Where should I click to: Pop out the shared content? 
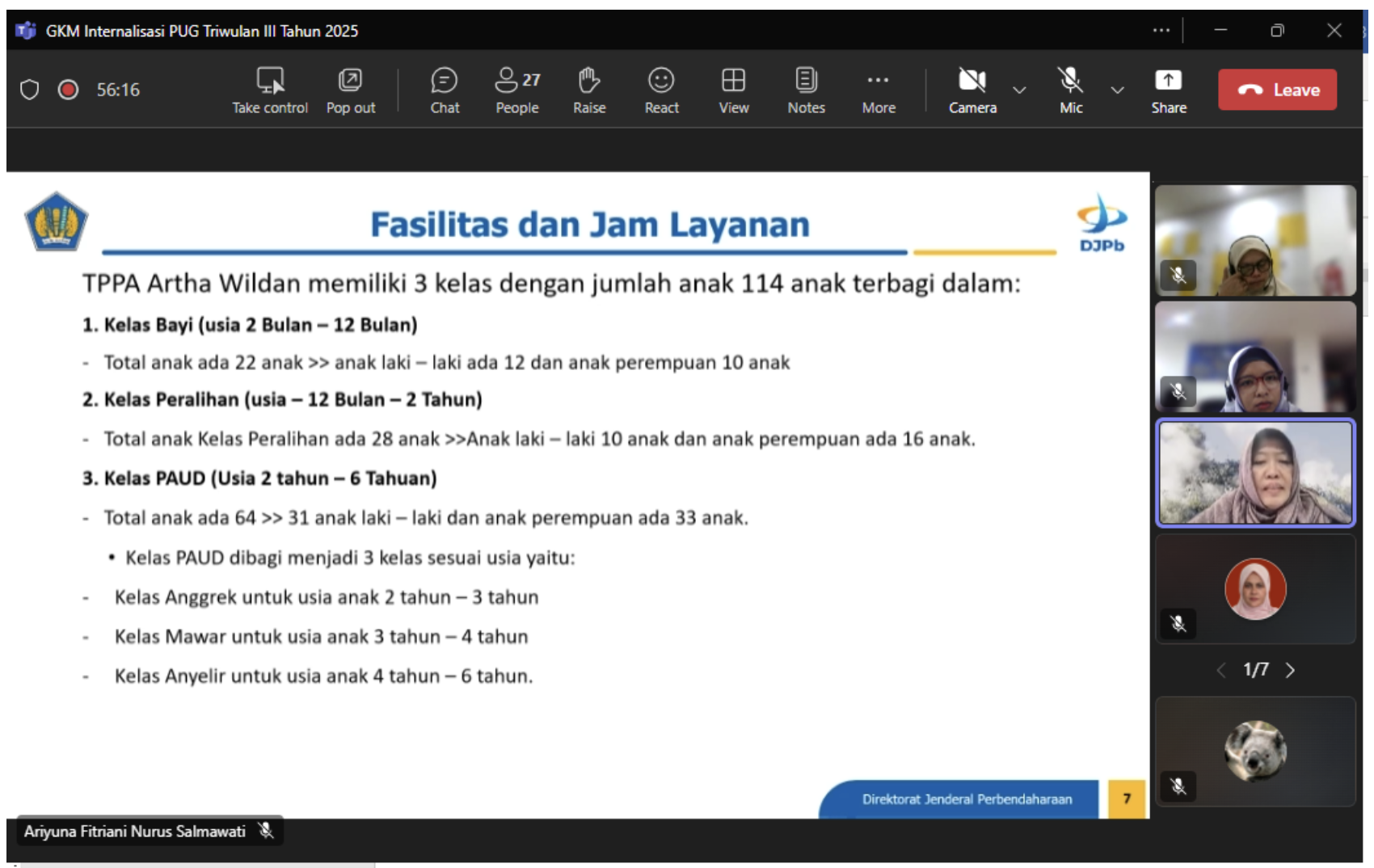350,90
